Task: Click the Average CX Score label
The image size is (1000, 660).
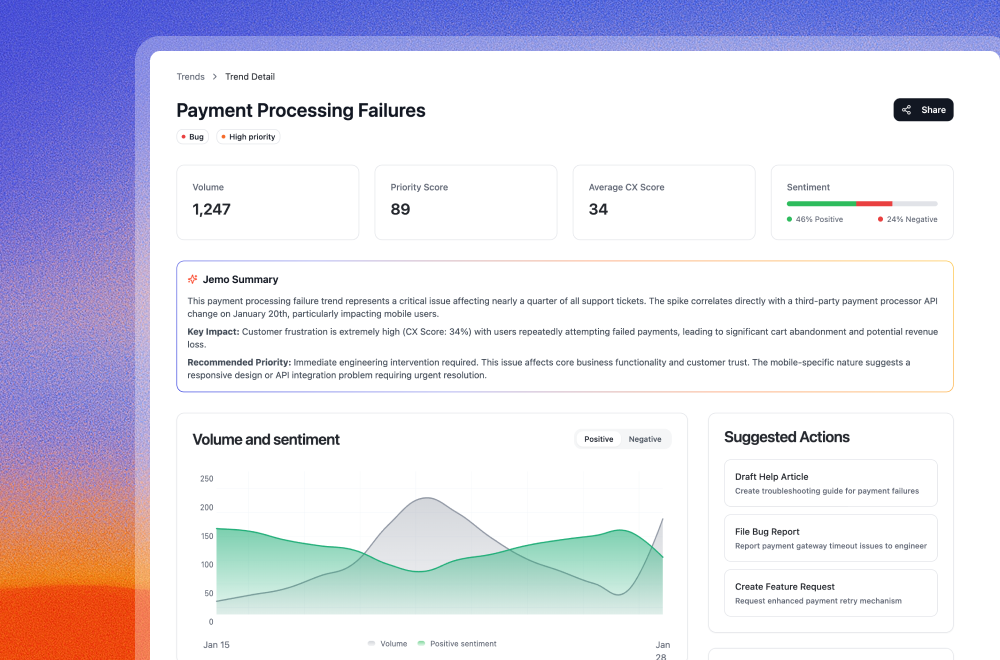Action: [x=626, y=187]
